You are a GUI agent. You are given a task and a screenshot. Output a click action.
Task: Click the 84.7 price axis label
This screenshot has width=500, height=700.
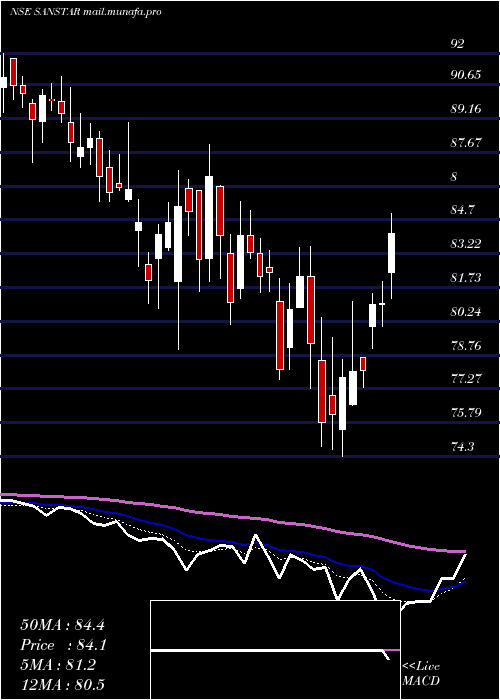tap(463, 209)
